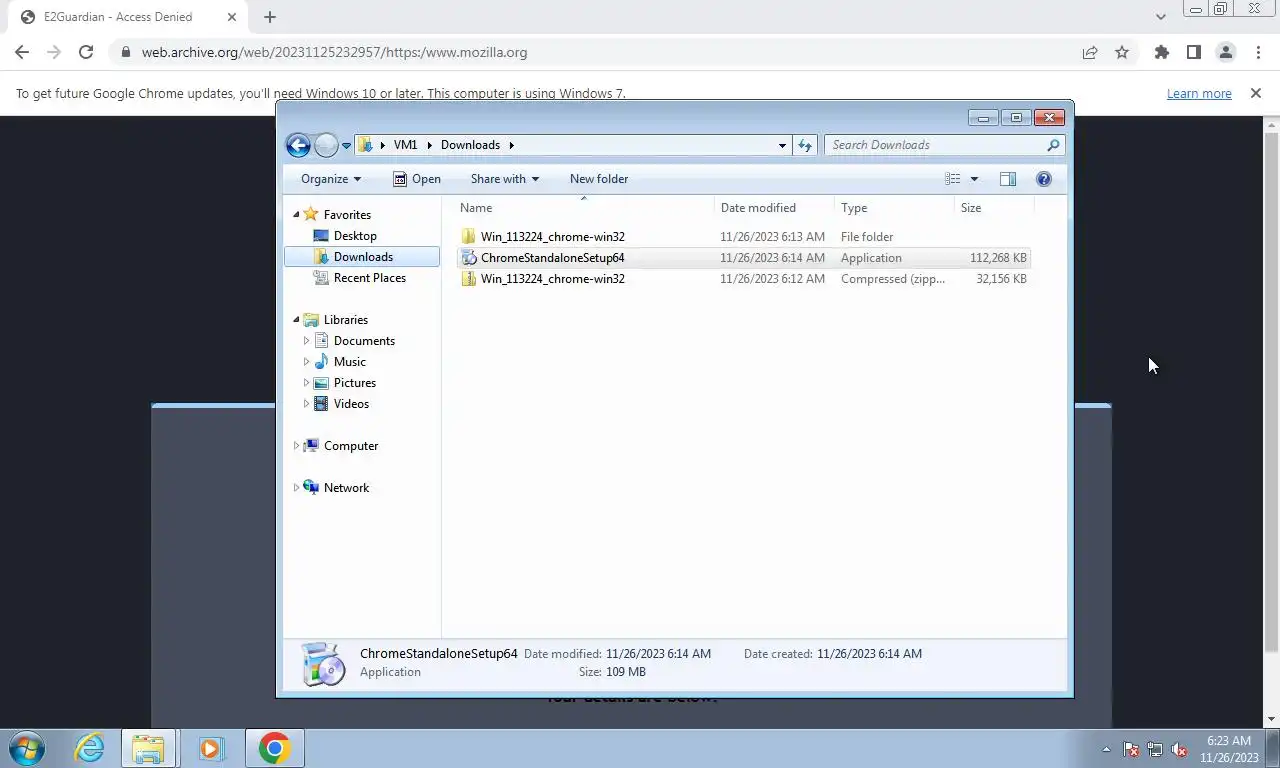Select Downloads in Favorites

pyautogui.click(x=362, y=257)
